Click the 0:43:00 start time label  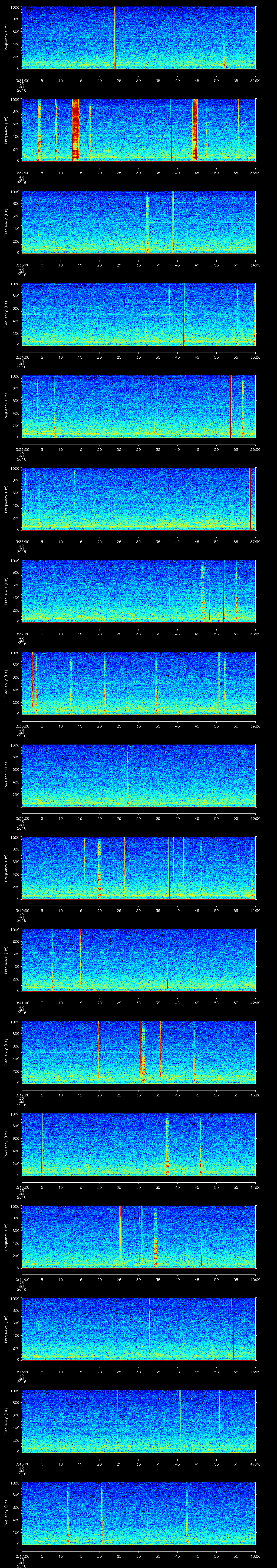(22, 1187)
